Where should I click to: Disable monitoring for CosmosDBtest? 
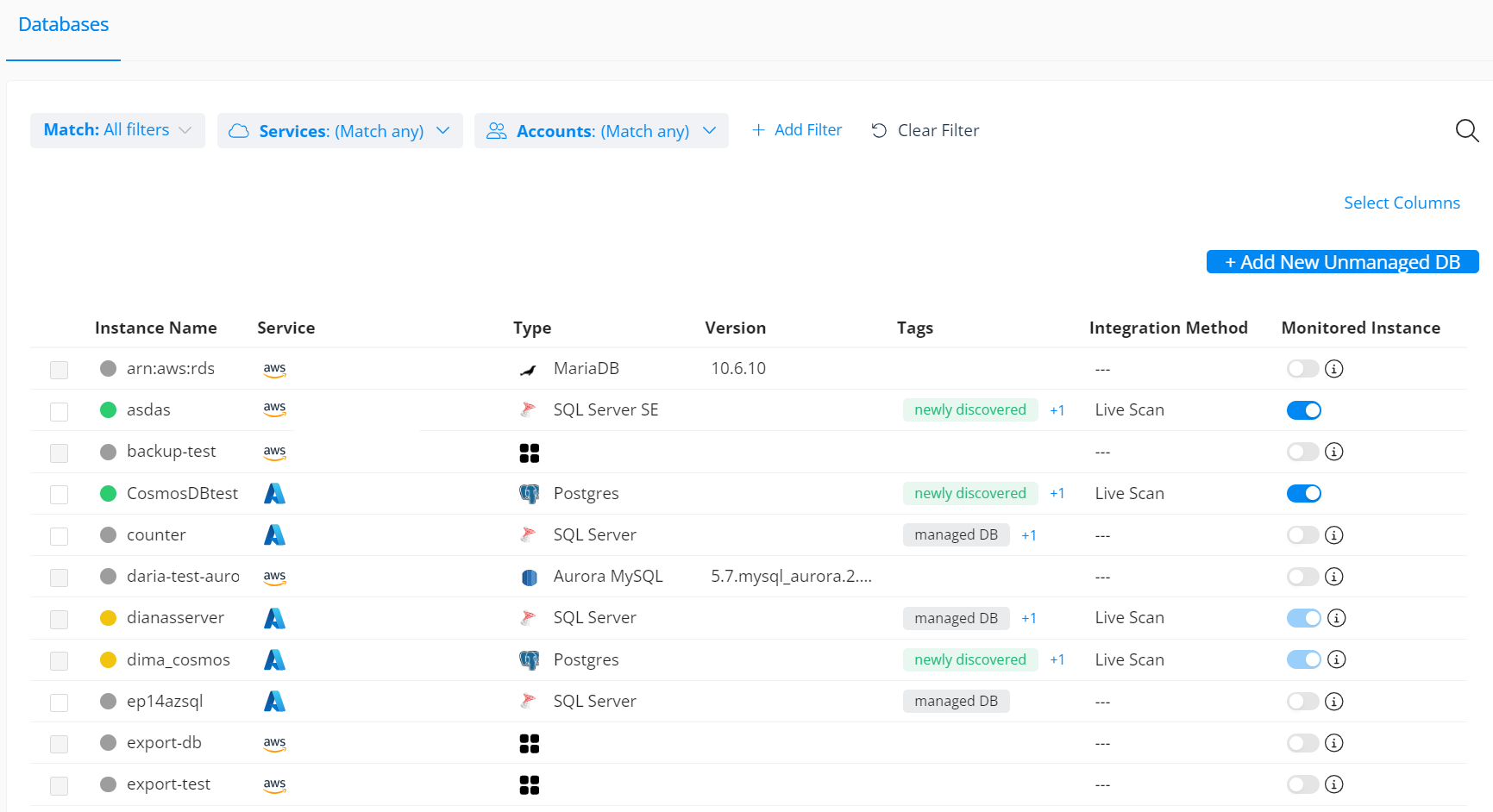coord(1303,493)
